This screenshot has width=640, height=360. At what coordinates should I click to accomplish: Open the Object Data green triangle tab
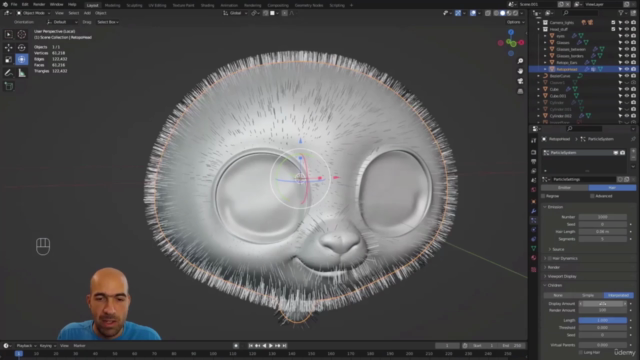click(x=533, y=249)
